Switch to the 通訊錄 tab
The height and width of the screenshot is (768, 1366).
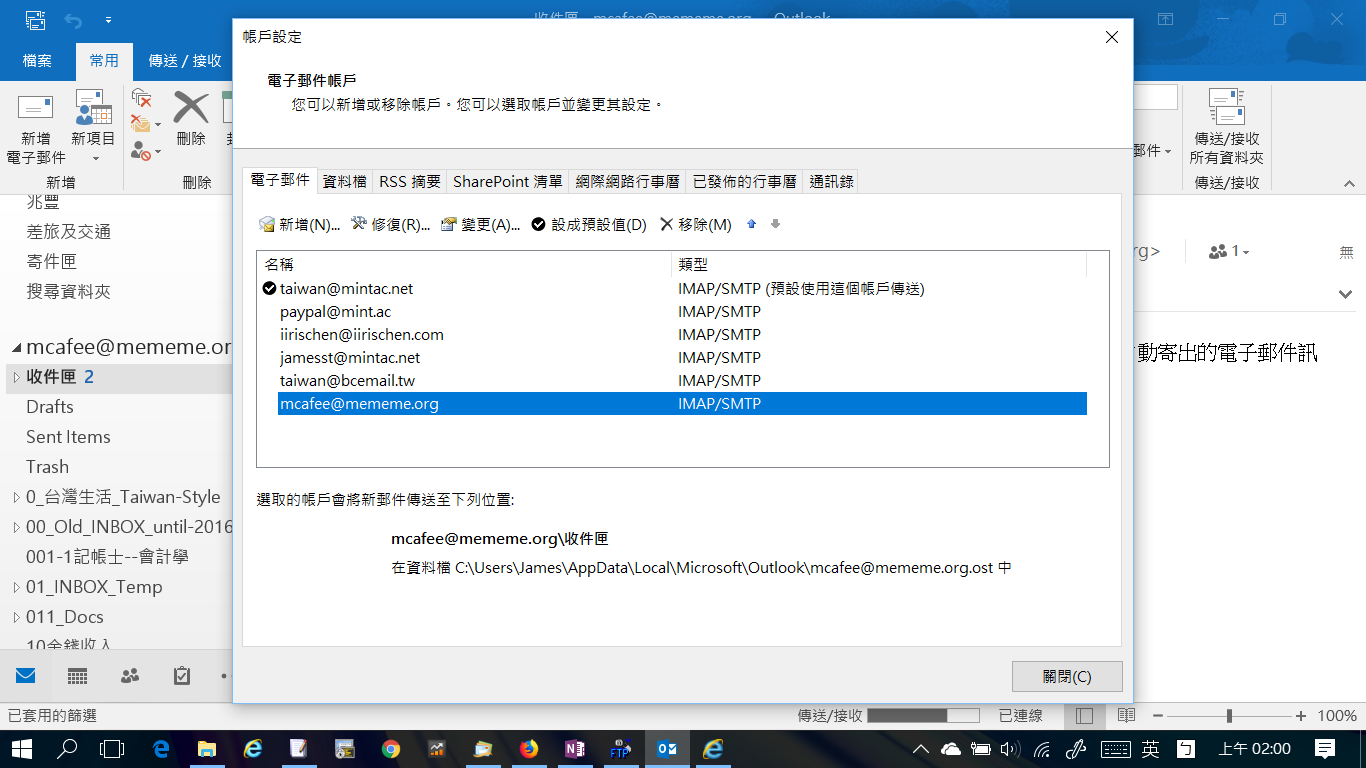pos(831,181)
